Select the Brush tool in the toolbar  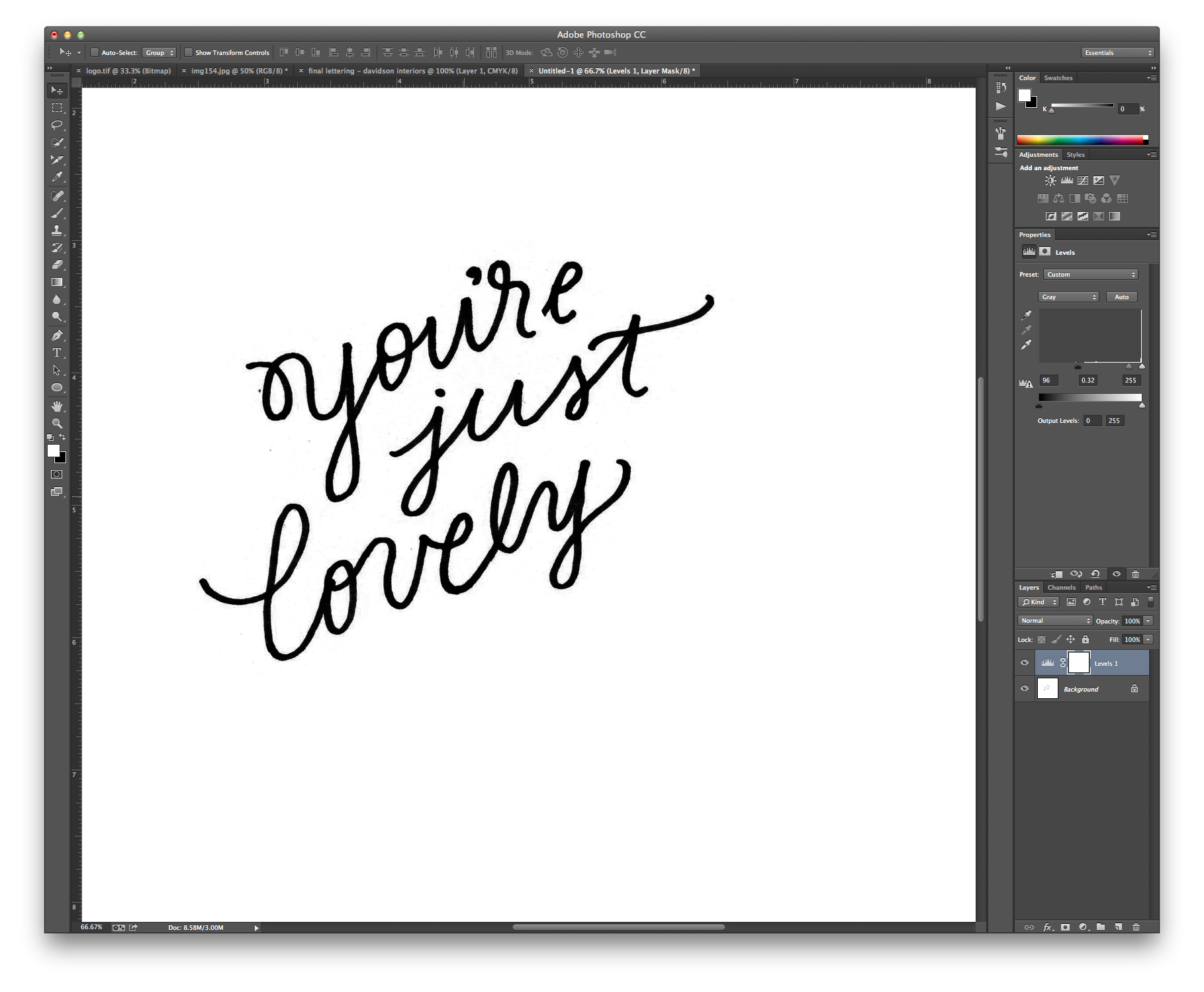pos(58,213)
